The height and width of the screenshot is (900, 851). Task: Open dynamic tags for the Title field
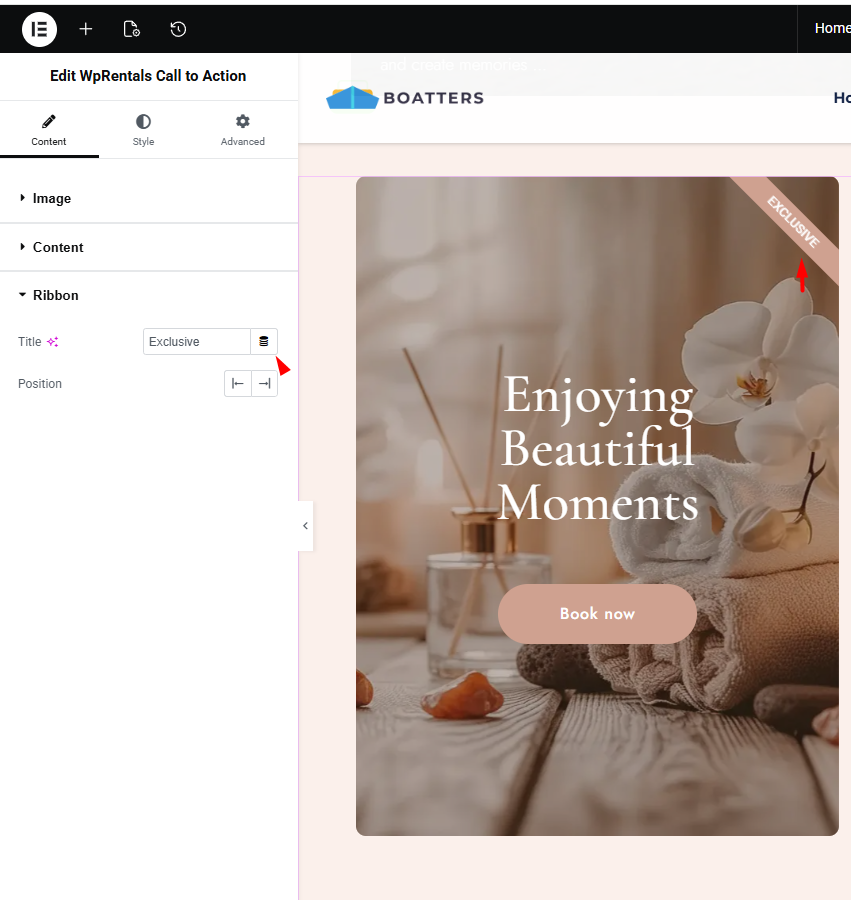point(264,342)
